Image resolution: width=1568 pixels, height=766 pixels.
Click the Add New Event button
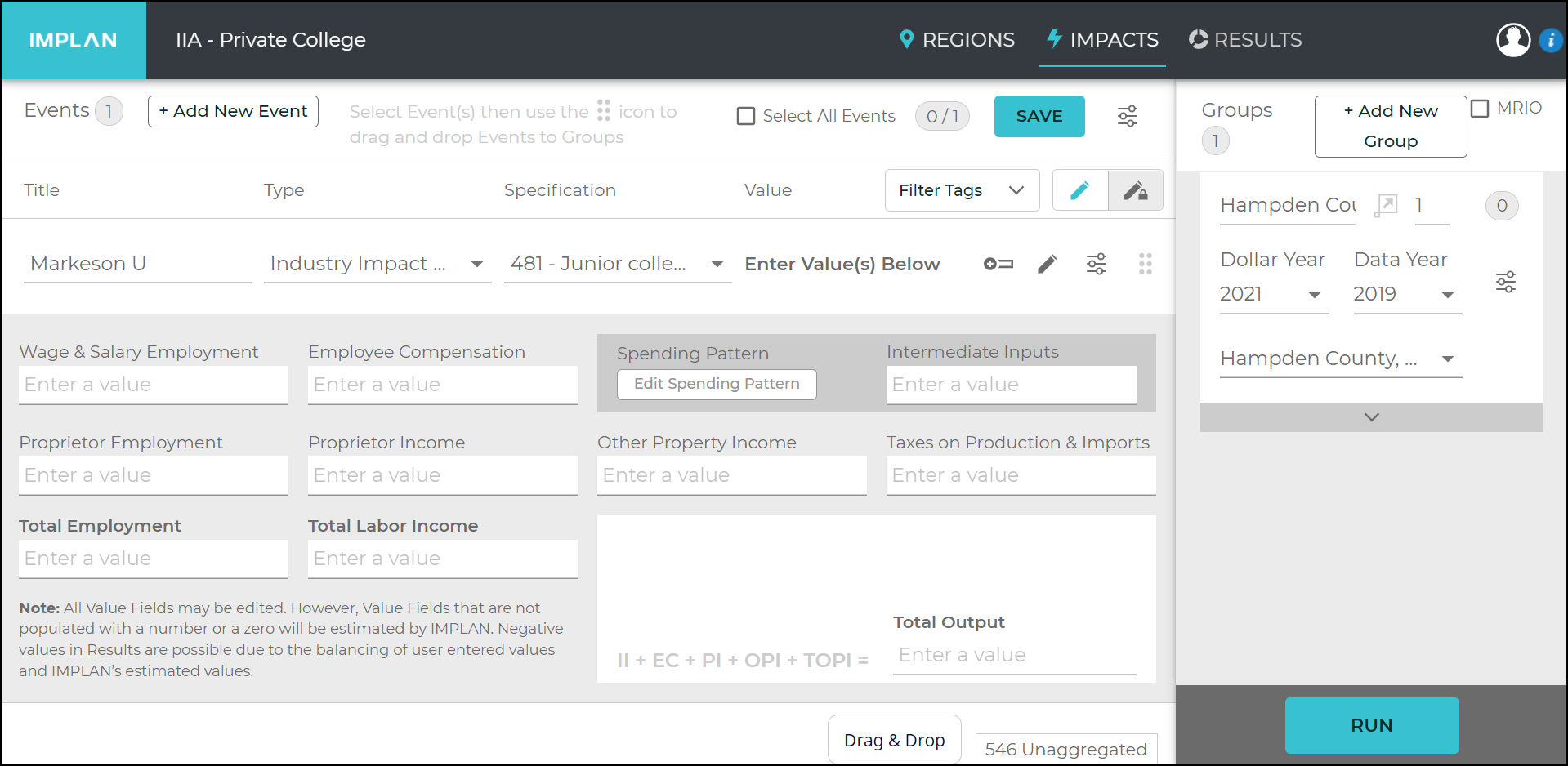coord(233,111)
